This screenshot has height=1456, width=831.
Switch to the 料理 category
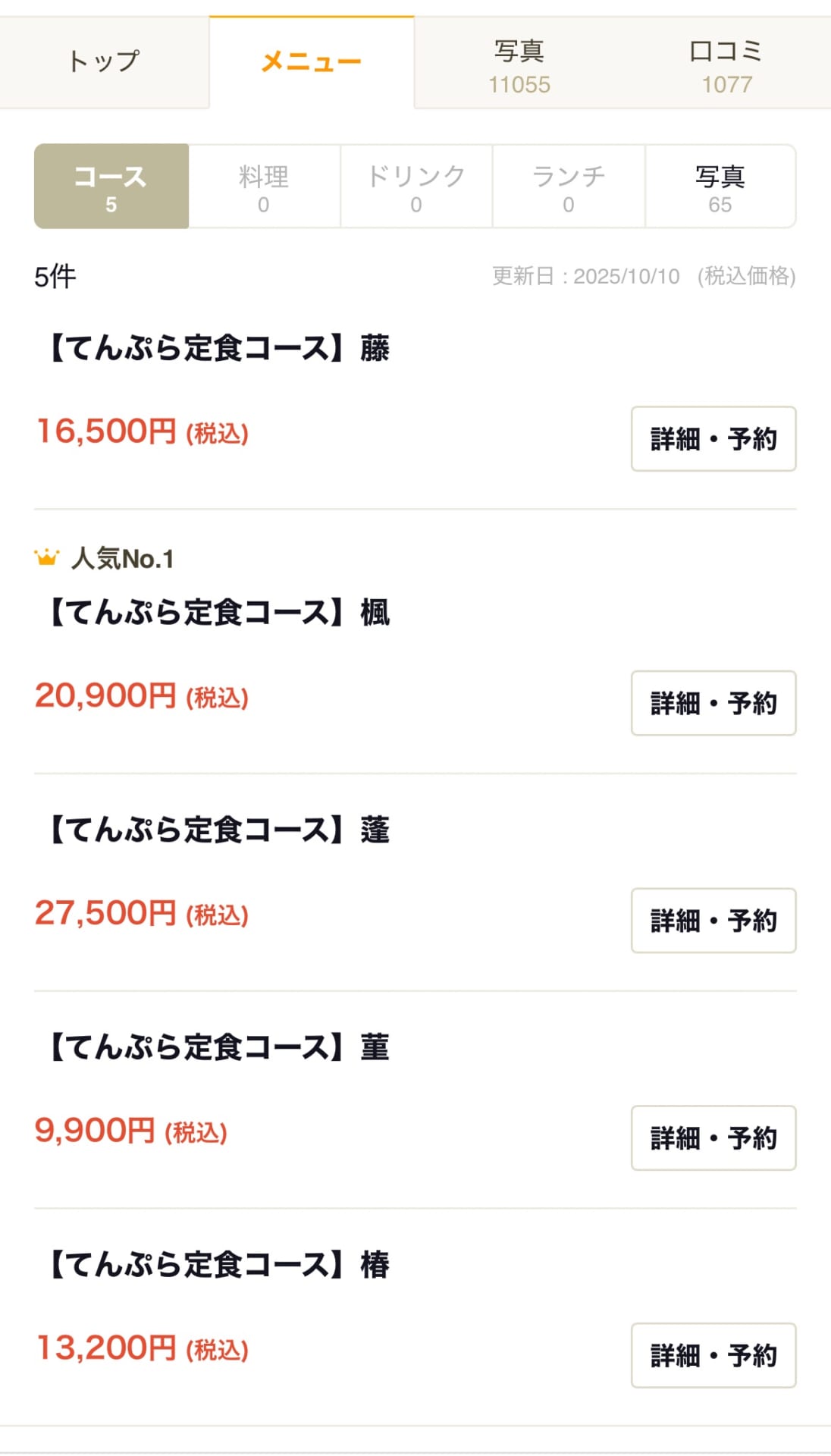click(264, 187)
